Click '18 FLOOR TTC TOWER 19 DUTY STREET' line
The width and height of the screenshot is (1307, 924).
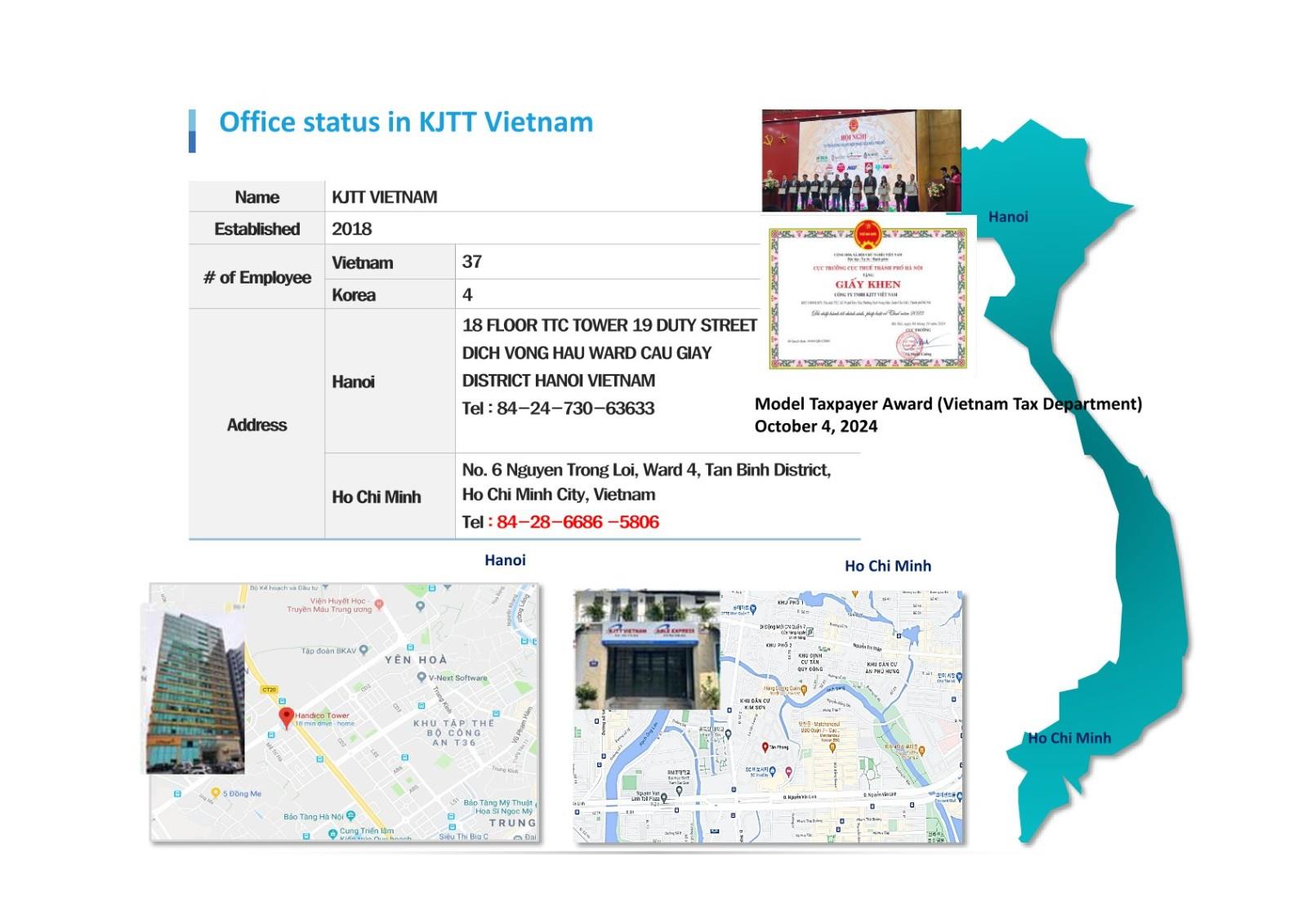pos(609,325)
